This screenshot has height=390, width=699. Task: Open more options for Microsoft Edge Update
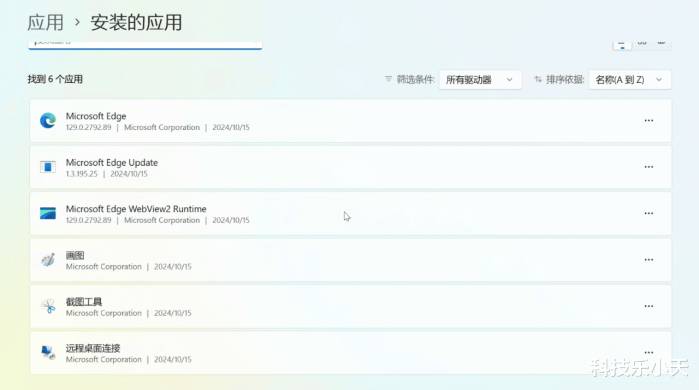click(x=649, y=167)
